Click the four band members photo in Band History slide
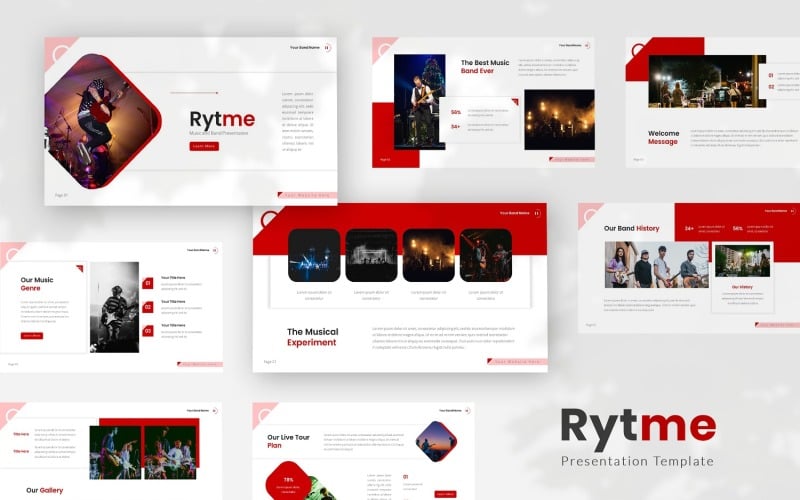This screenshot has width=800, height=500. (x=657, y=265)
